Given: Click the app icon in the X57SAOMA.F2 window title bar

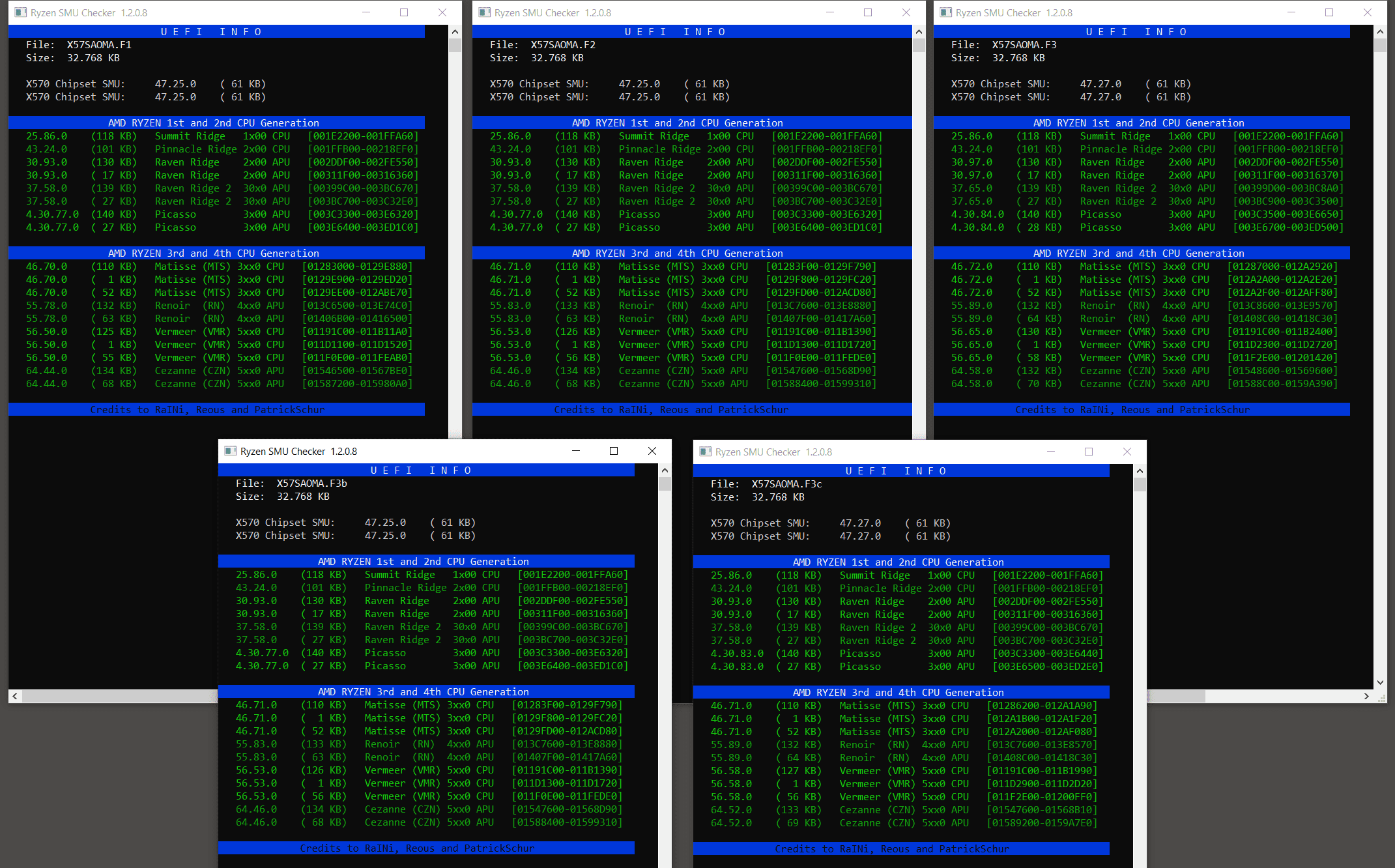Looking at the screenshot, I should (x=484, y=12).
